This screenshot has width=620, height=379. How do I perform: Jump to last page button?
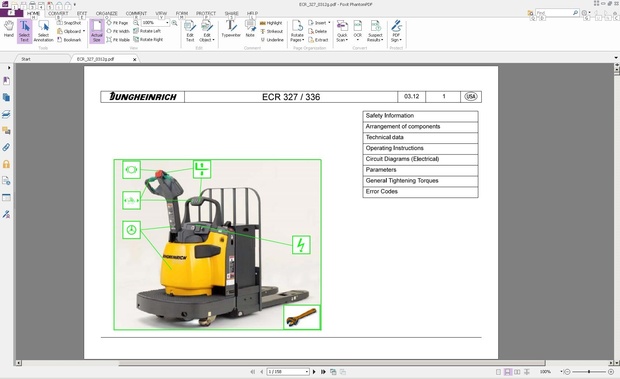(323, 372)
